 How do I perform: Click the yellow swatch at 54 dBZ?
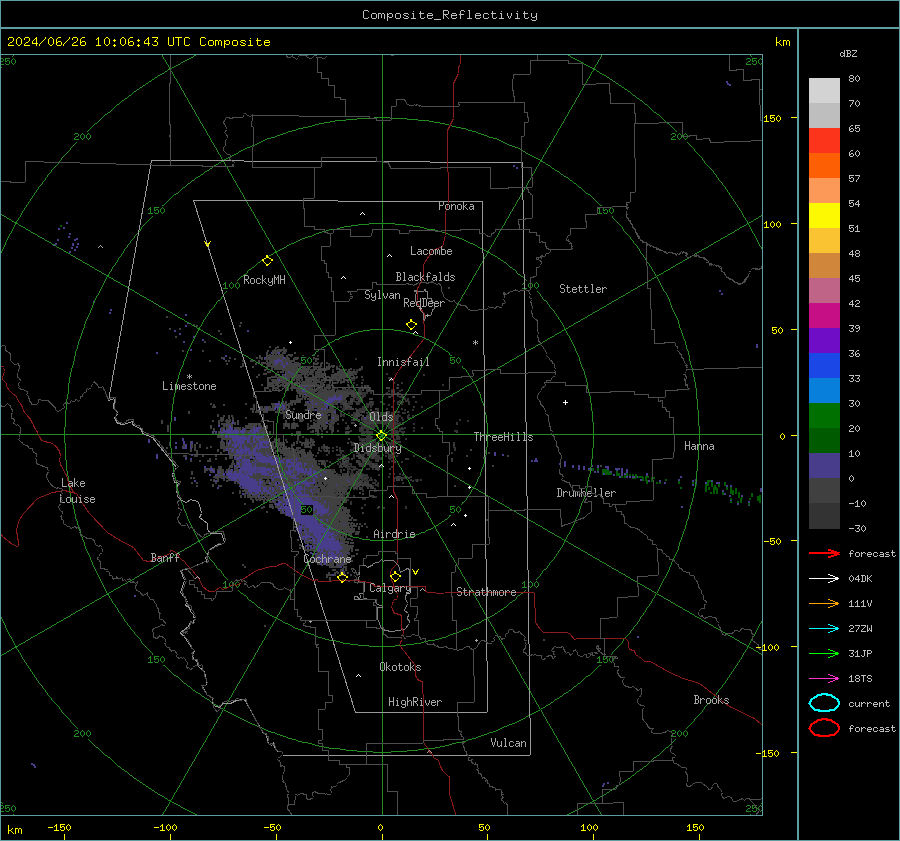[x=824, y=216]
